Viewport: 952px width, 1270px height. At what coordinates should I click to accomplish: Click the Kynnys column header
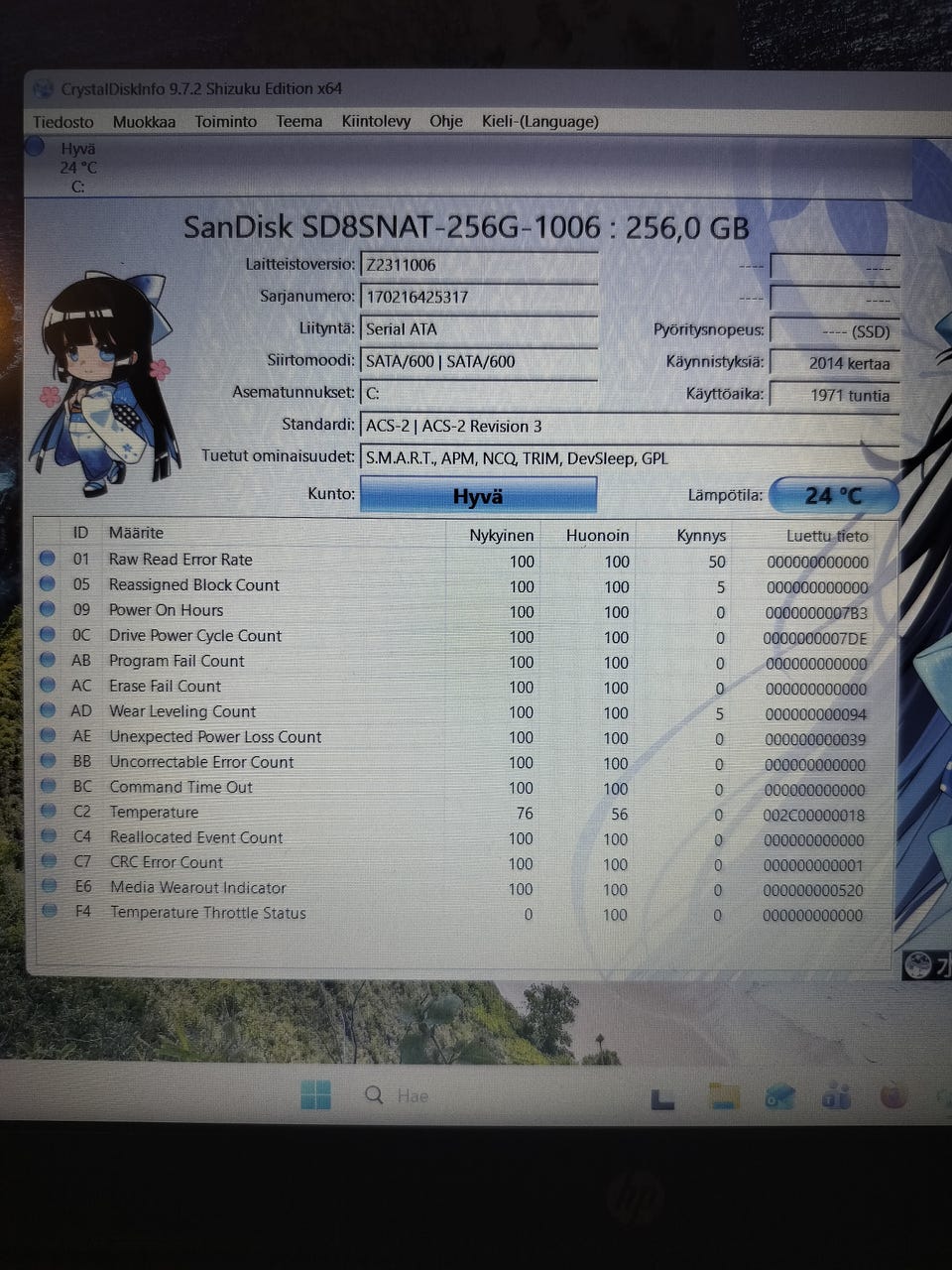pyautogui.click(x=701, y=535)
